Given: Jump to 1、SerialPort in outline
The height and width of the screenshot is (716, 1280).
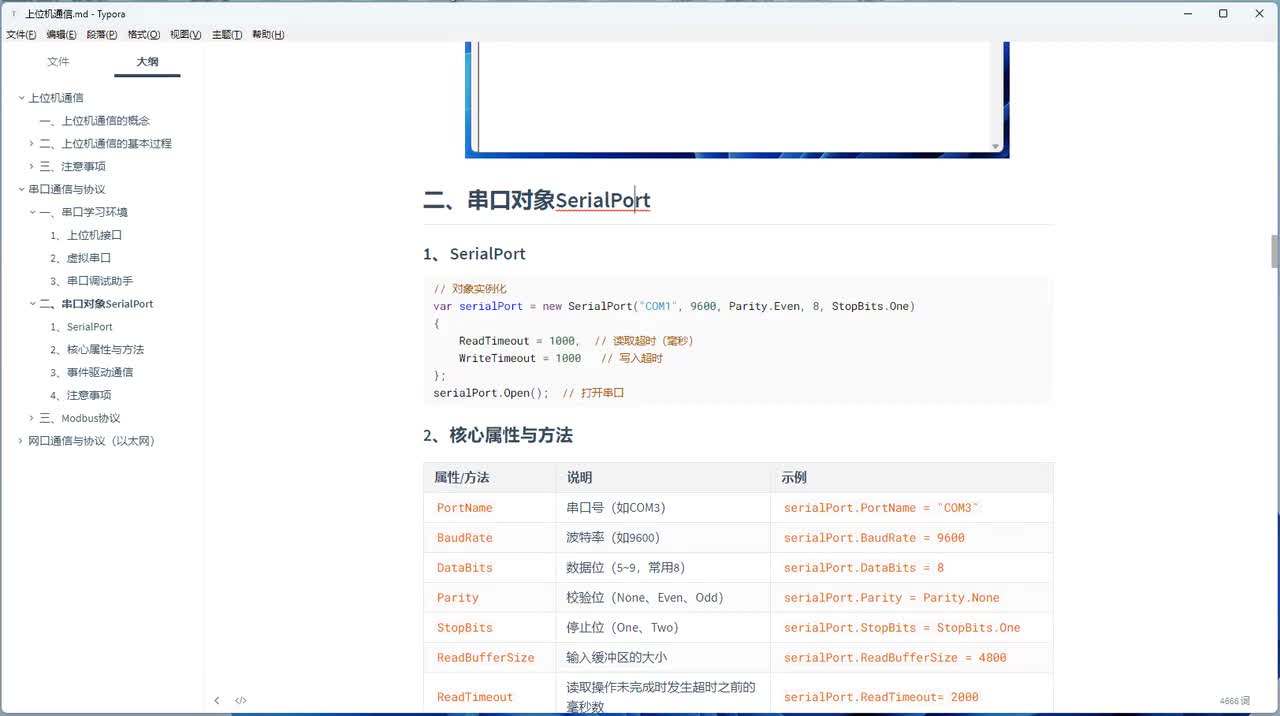Looking at the screenshot, I should tap(82, 327).
